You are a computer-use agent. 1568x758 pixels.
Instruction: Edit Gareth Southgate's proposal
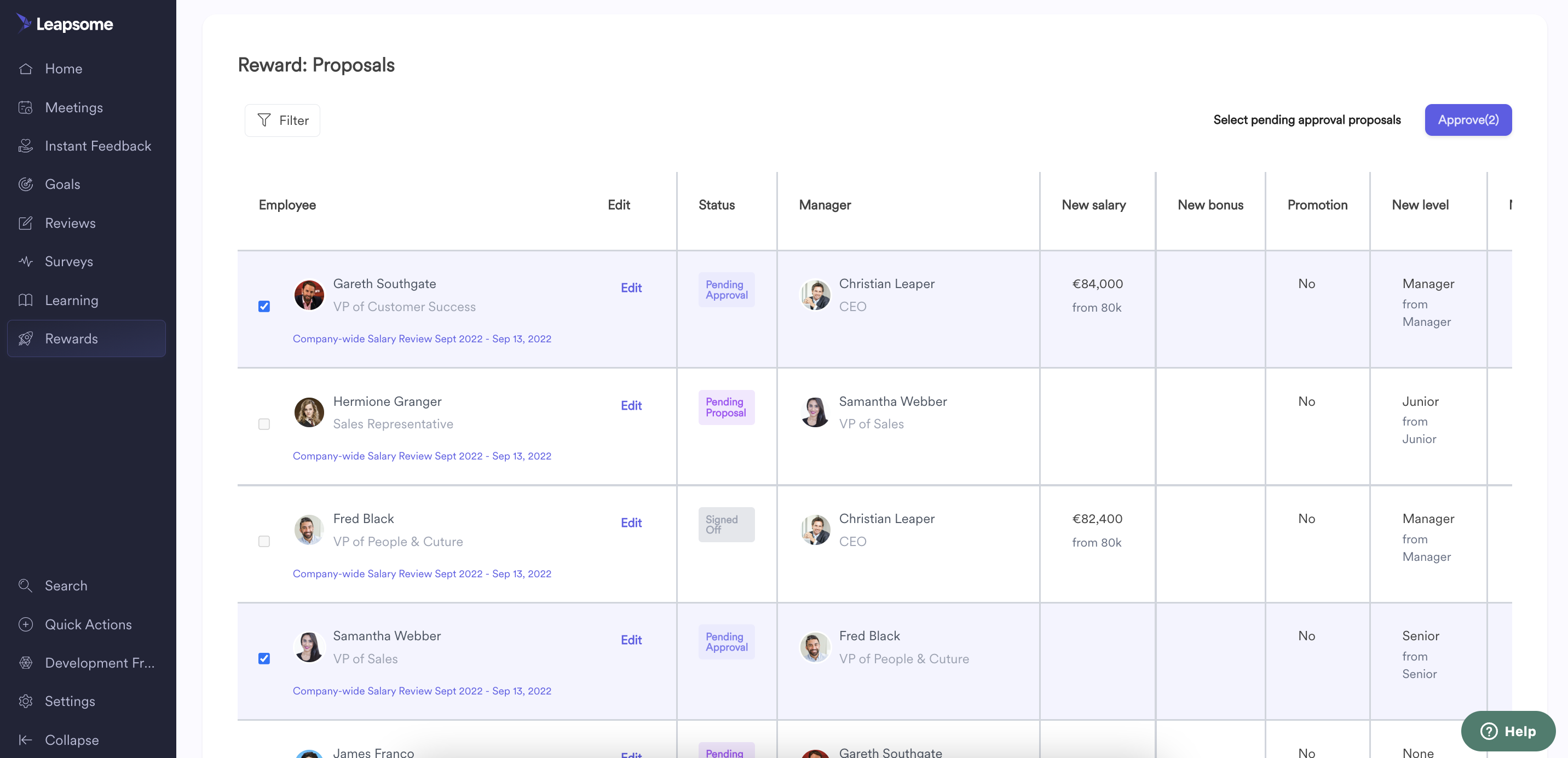click(x=631, y=288)
